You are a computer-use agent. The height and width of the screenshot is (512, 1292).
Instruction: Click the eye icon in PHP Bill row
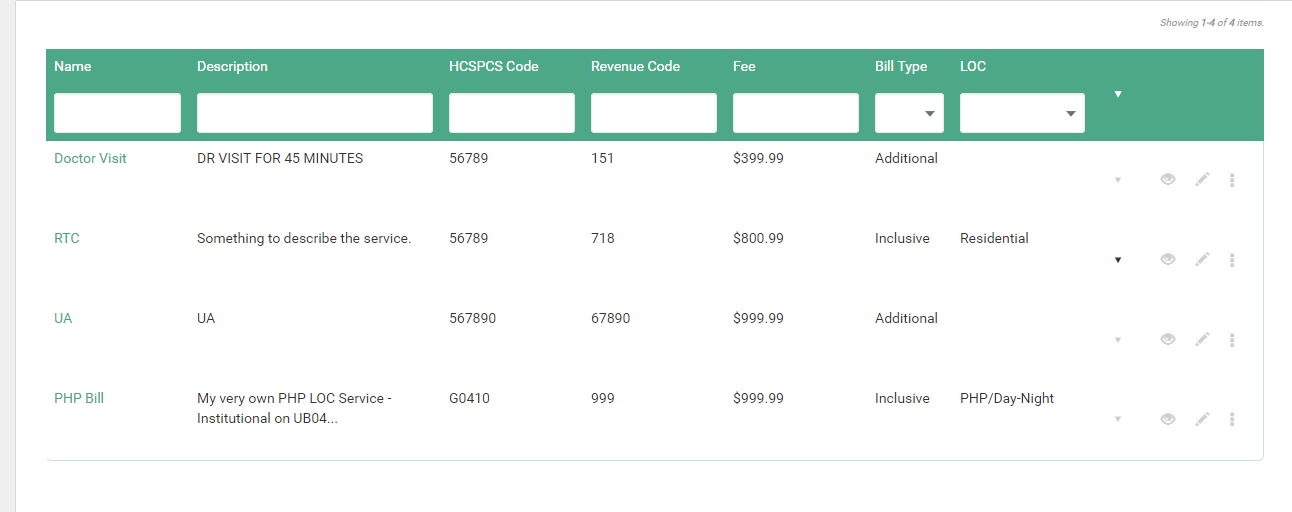point(1167,419)
